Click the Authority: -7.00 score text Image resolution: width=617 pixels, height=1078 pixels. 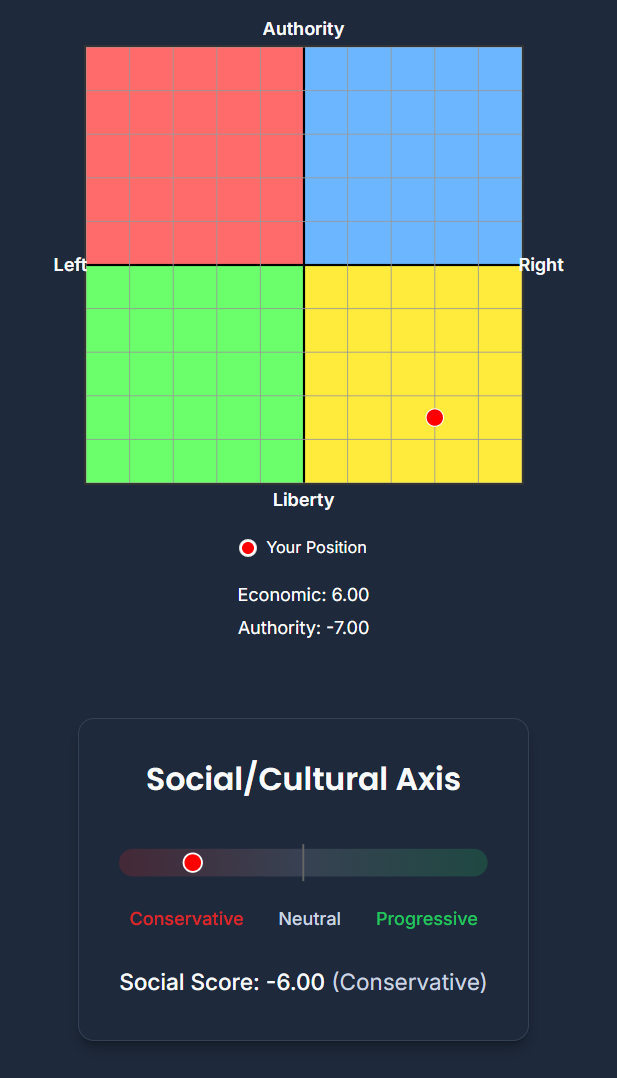(303, 628)
